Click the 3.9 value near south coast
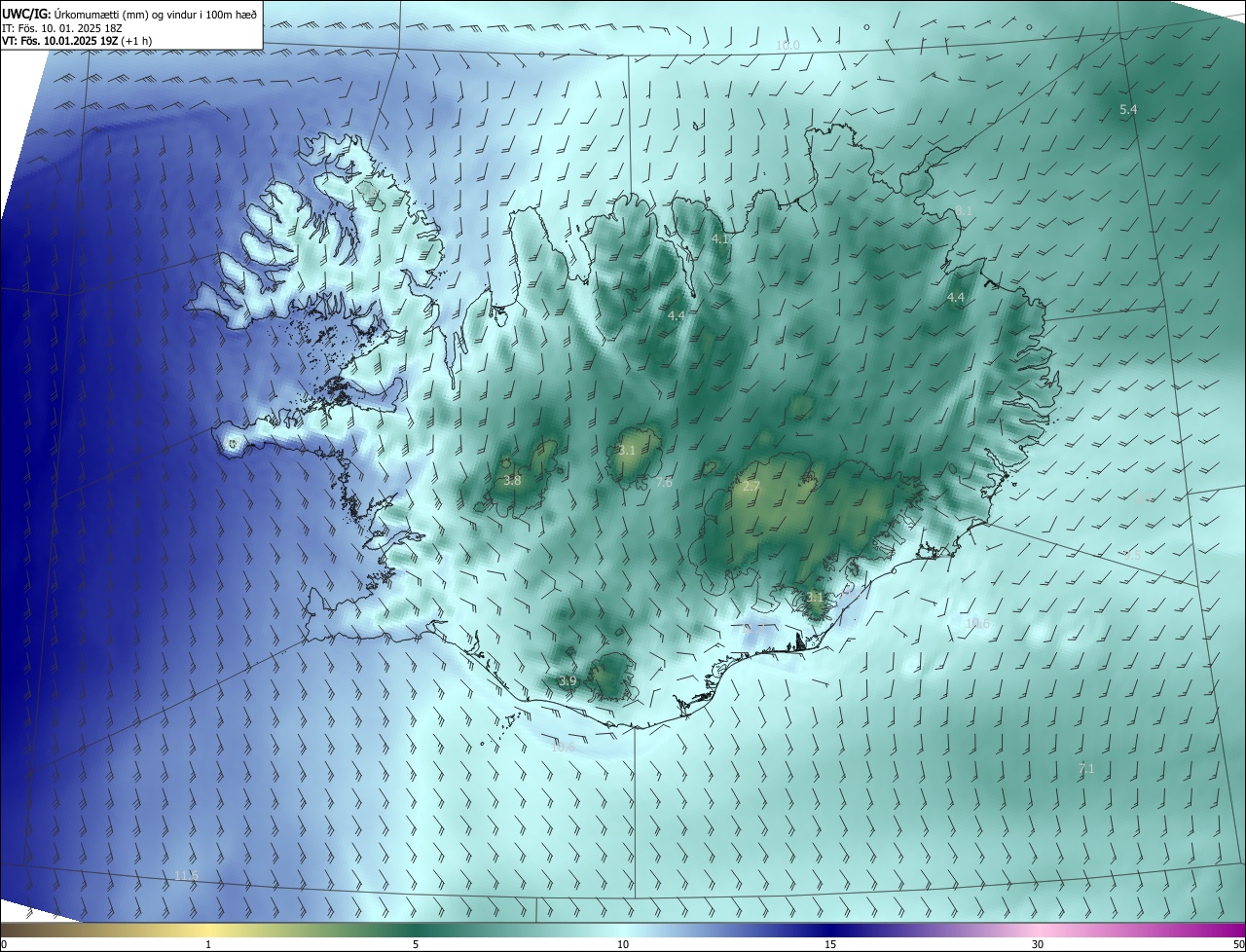The image size is (1246, 952). [x=568, y=680]
